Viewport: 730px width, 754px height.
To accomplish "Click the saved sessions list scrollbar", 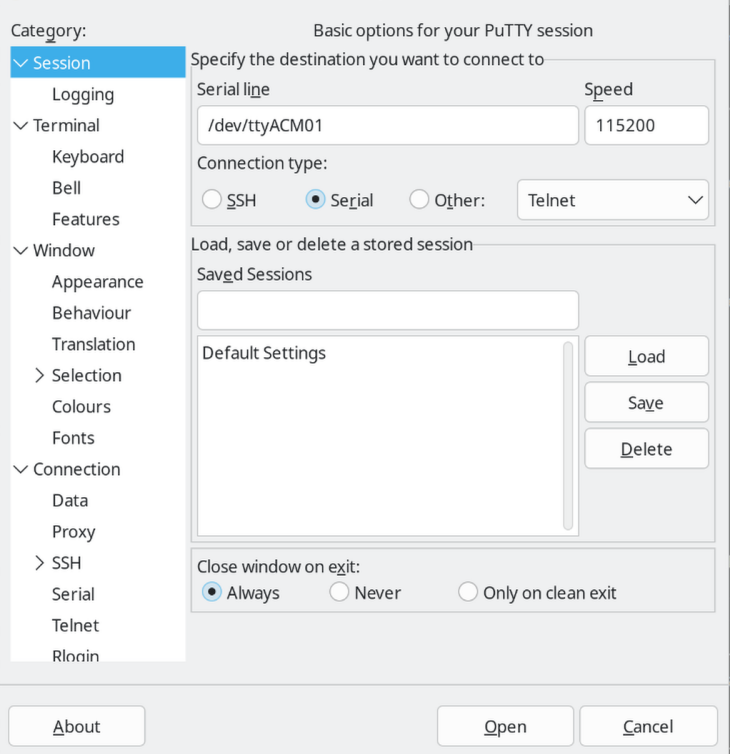I will click(568, 435).
